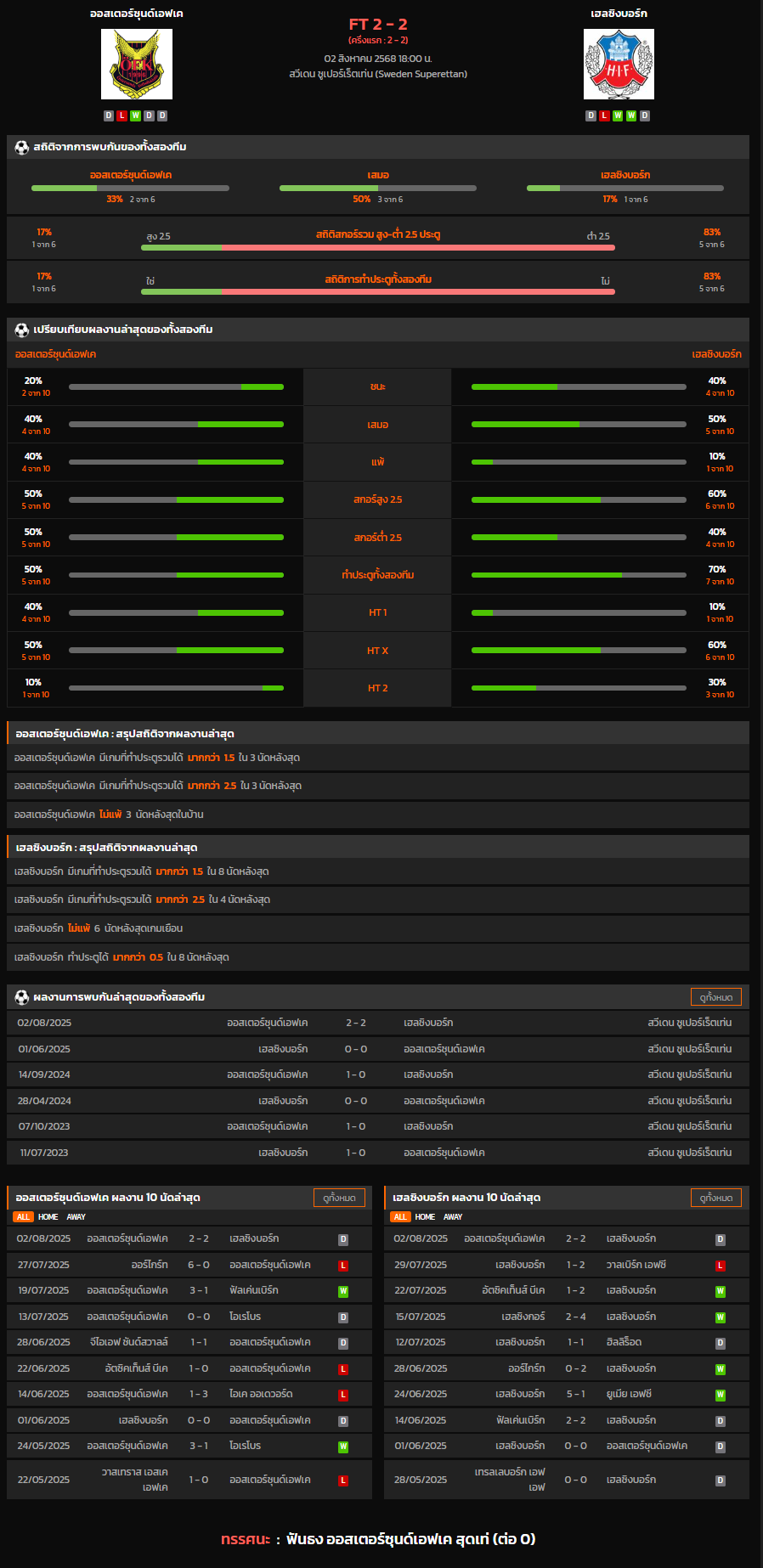
Task: Select AWAY tab in เฮลซิงบอร์ก last 10 matches
Action: coord(453,1217)
